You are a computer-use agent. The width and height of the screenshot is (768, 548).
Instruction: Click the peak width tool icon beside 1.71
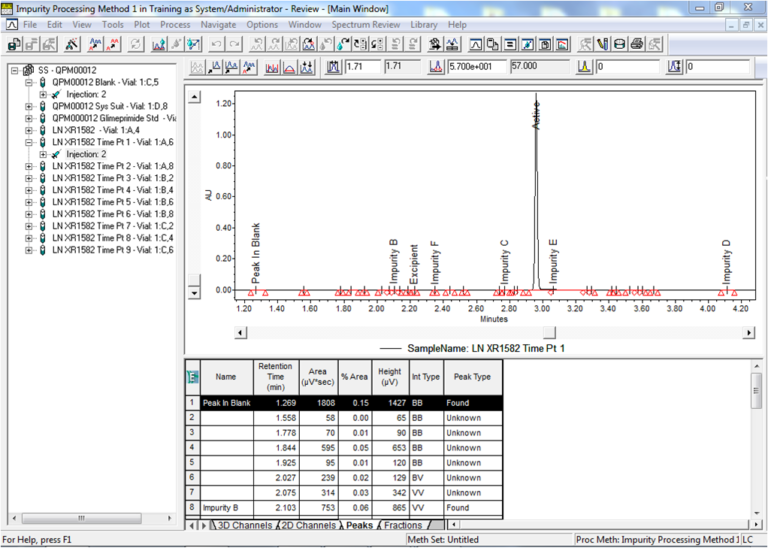[x=334, y=67]
